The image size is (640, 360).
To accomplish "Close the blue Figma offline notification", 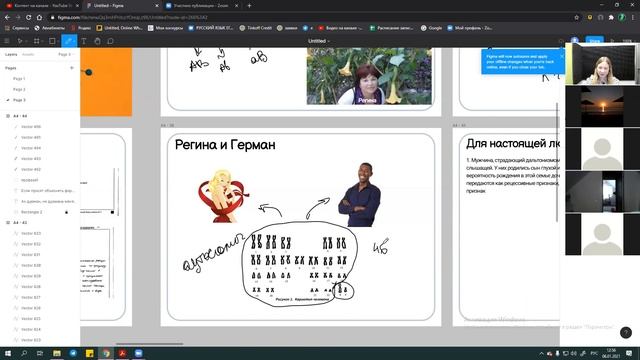I will (x=562, y=56).
